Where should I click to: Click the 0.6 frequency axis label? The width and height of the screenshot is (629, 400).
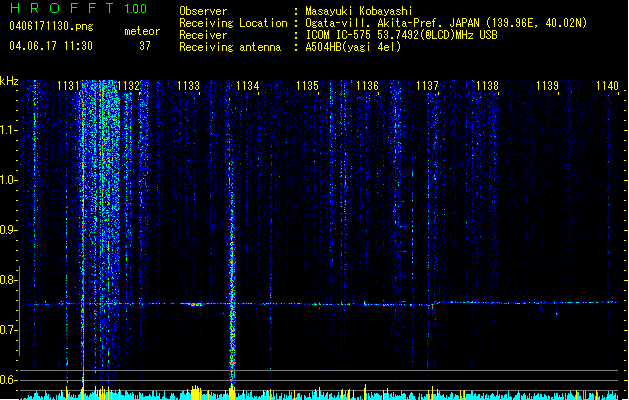(9, 380)
